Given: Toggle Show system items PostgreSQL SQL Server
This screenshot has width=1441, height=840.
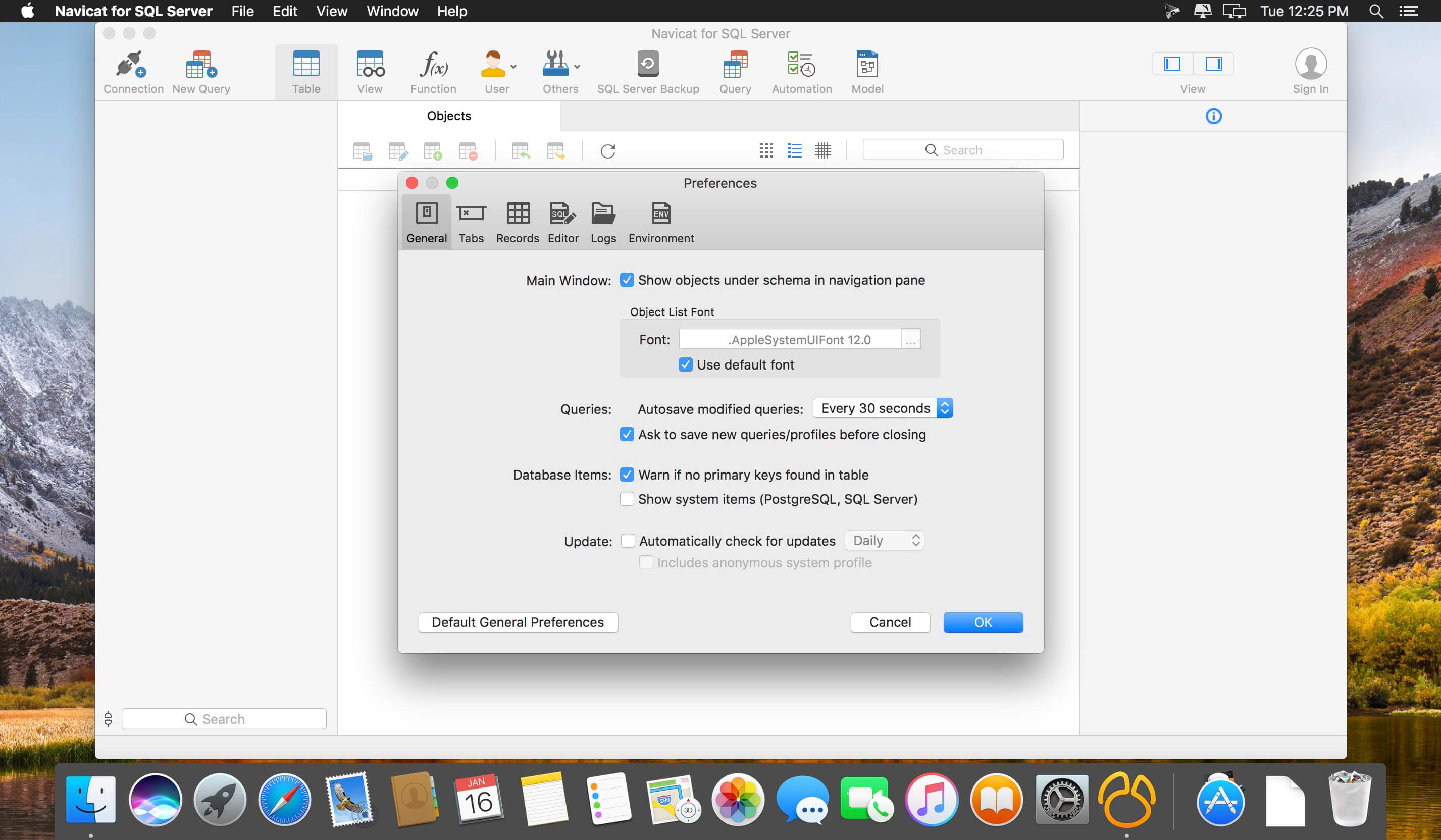Looking at the screenshot, I should coord(626,499).
